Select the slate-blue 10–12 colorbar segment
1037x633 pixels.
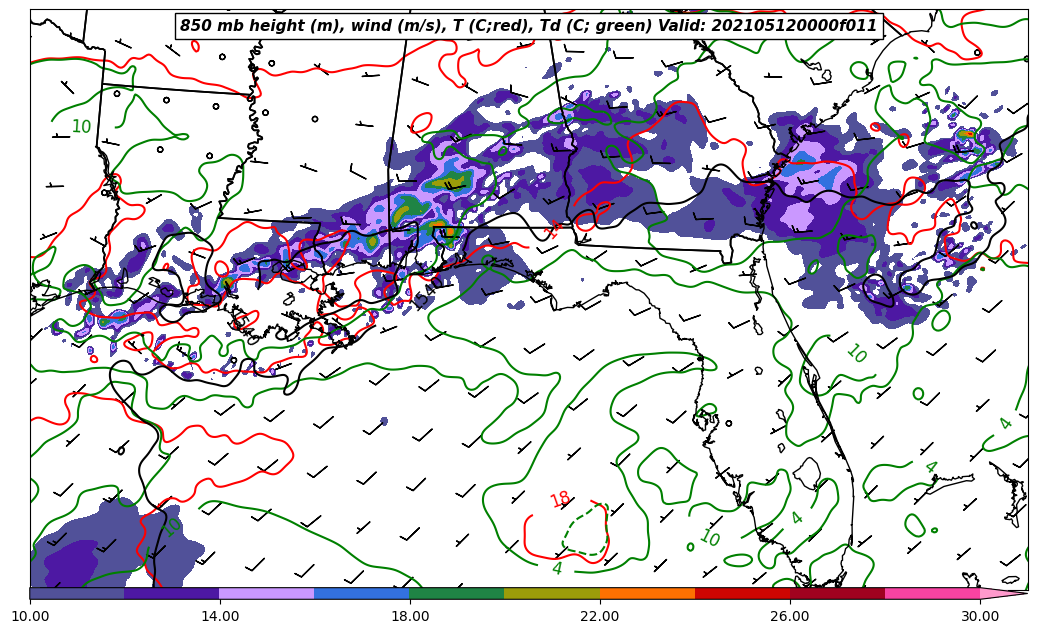pos(77,593)
